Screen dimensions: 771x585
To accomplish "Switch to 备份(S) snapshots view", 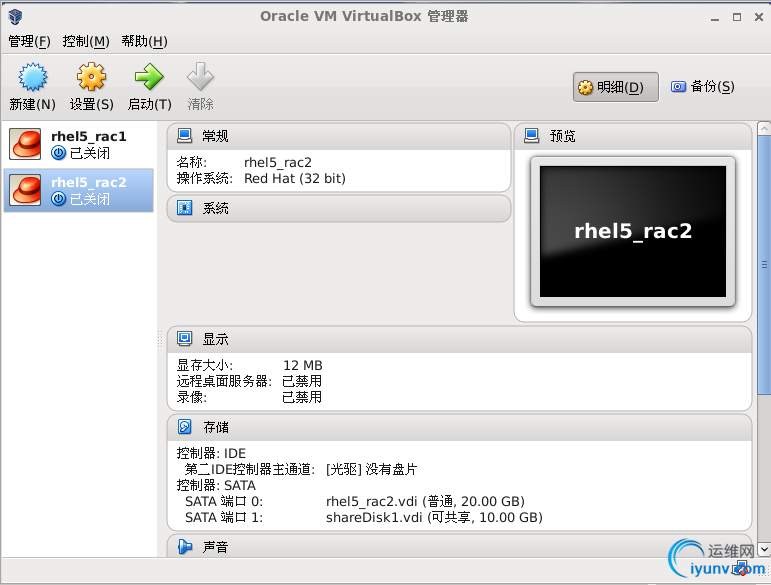I will tap(703, 87).
